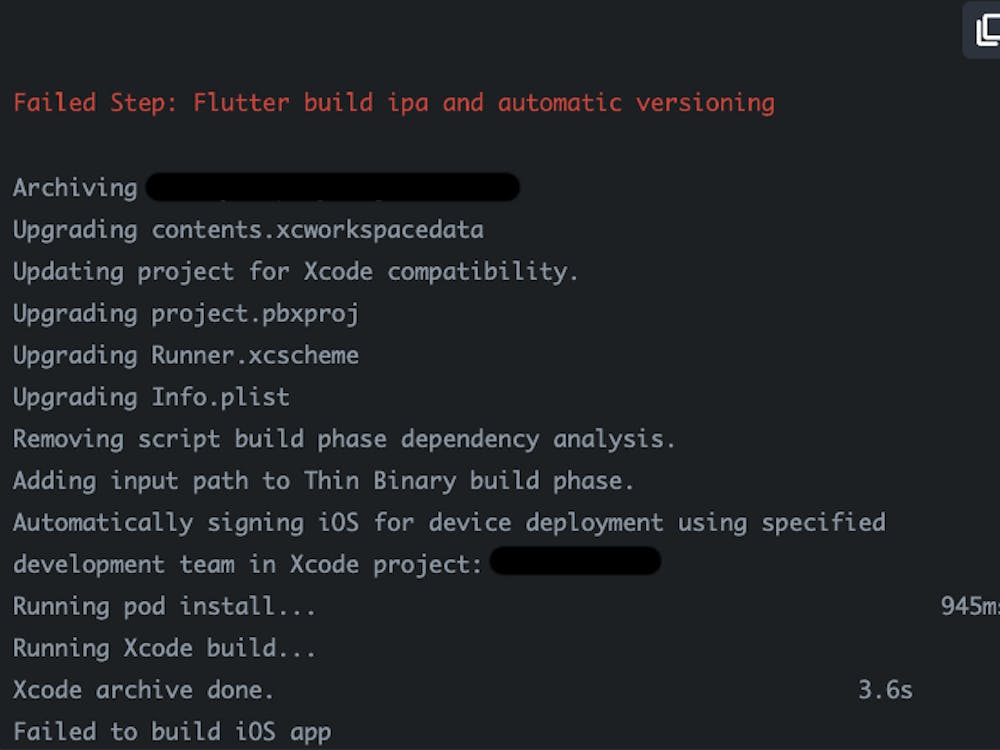Click the redacted black bar after 'Archiving'
The width and height of the screenshot is (1000, 750).
[332, 188]
